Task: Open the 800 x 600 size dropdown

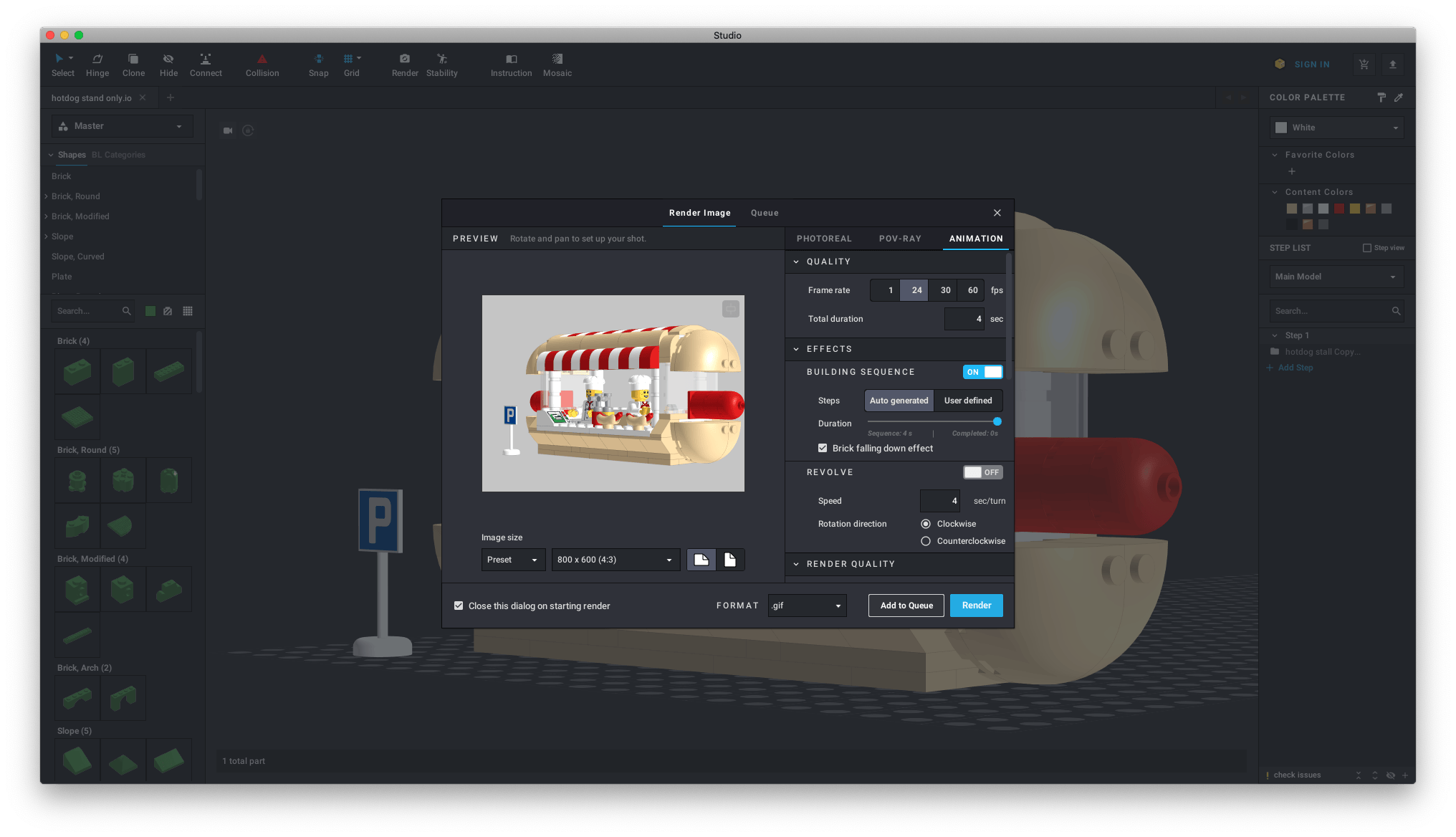Action: point(616,560)
